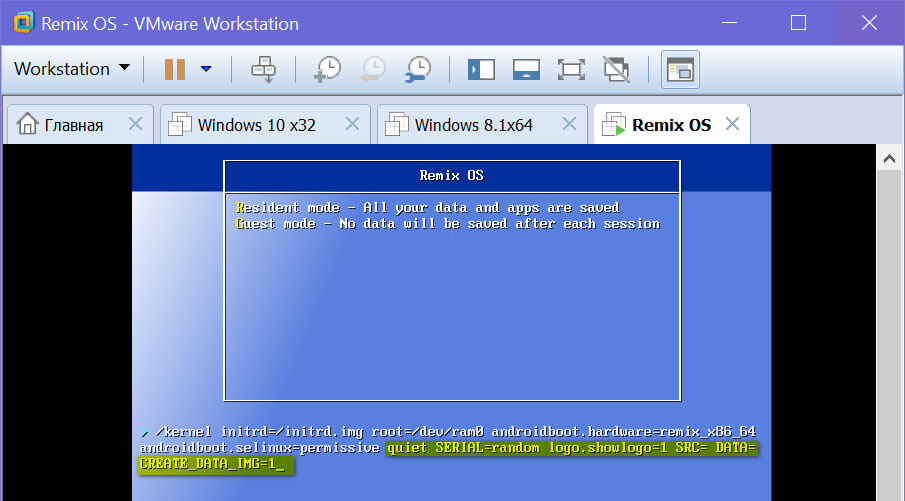Select Guest mode boot entry

click(x=448, y=224)
